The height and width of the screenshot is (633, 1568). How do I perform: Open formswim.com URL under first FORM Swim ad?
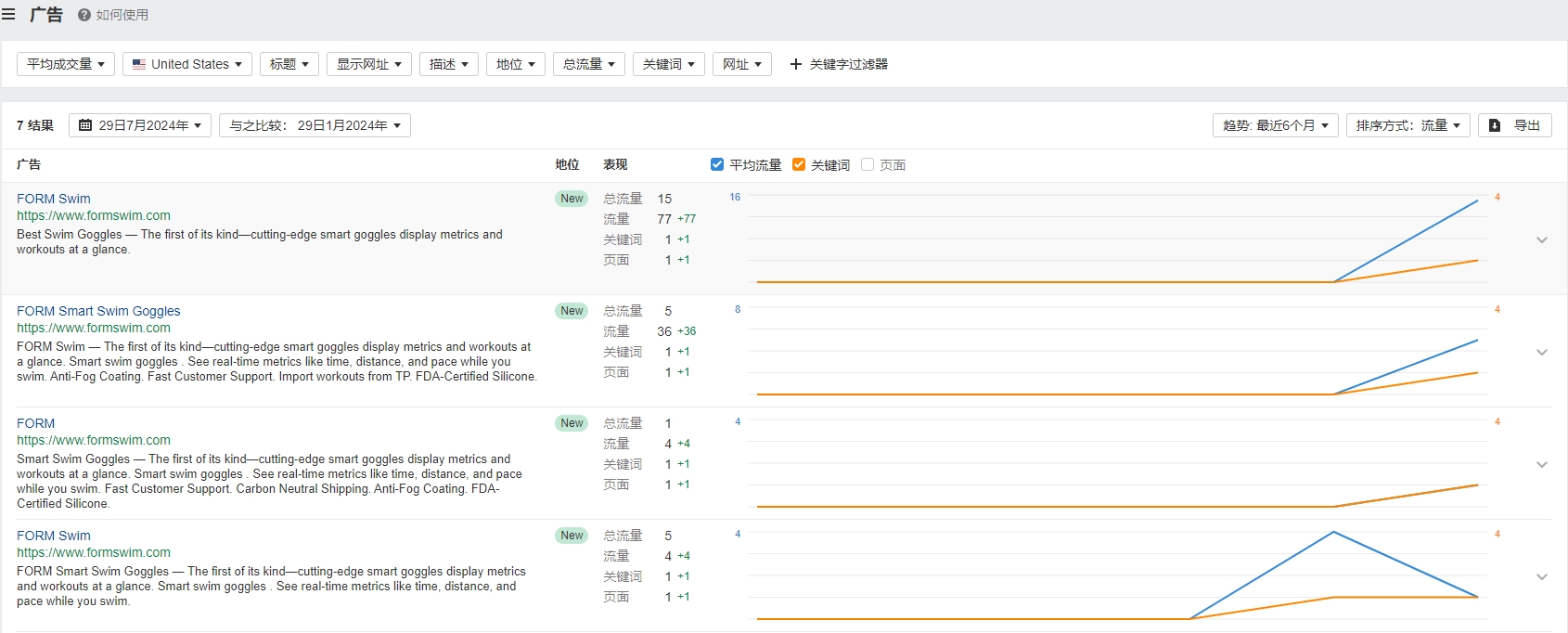click(x=94, y=215)
